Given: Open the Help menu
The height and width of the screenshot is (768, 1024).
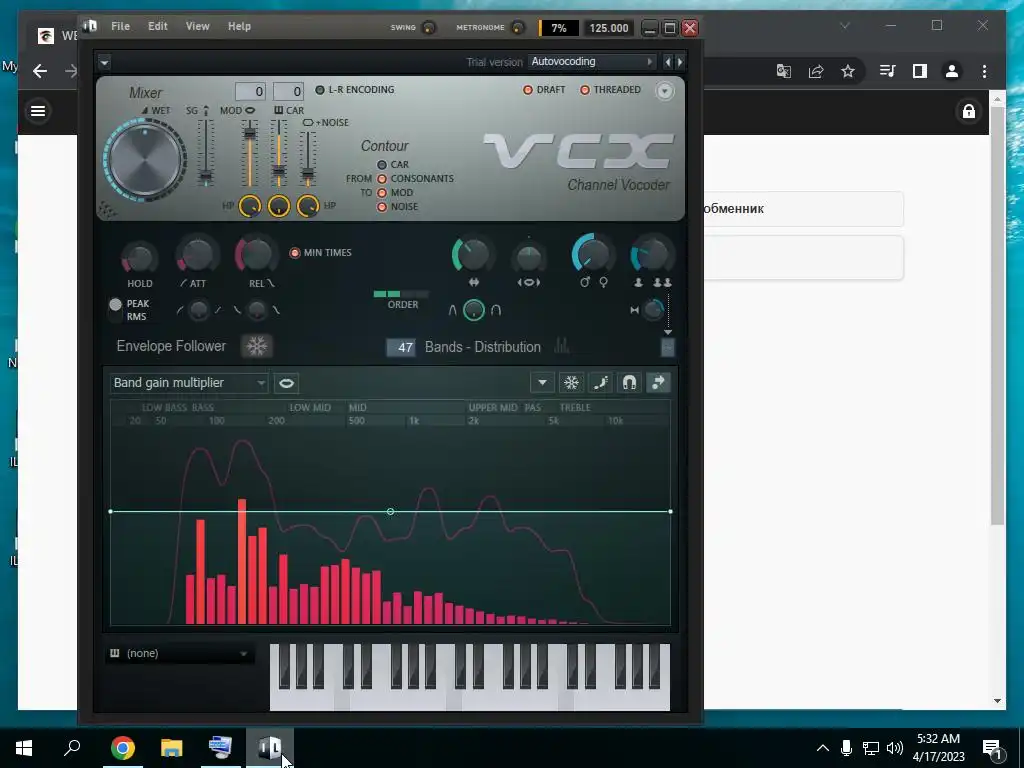Looking at the screenshot, I should pos(239,26).
